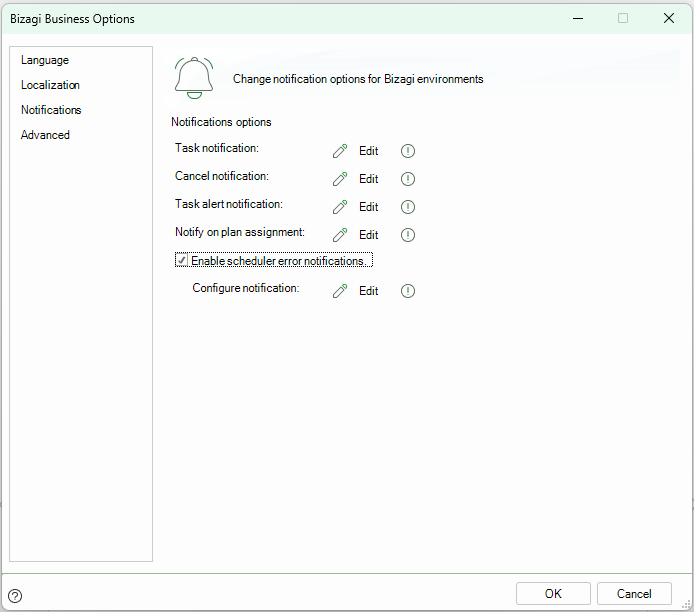Click 'Change notification options for Bizagi environments' text
The image size is (694, 612).
[358, 79]
